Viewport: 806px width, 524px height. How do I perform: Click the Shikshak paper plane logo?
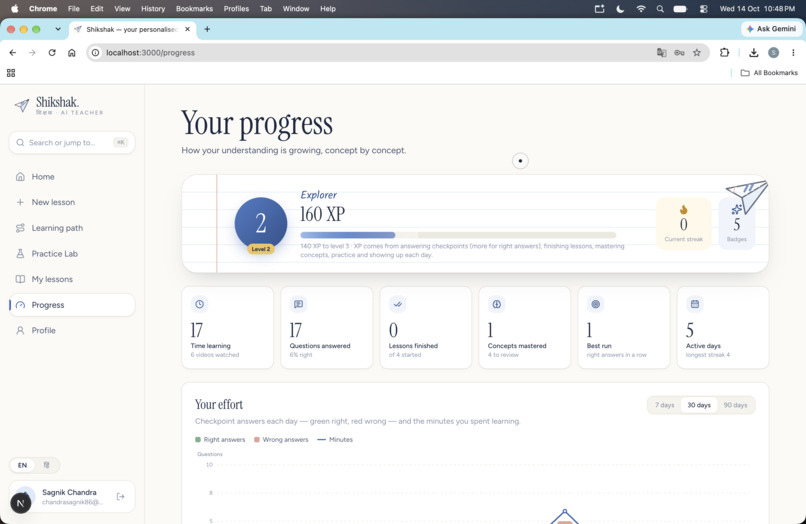(22, 105)
